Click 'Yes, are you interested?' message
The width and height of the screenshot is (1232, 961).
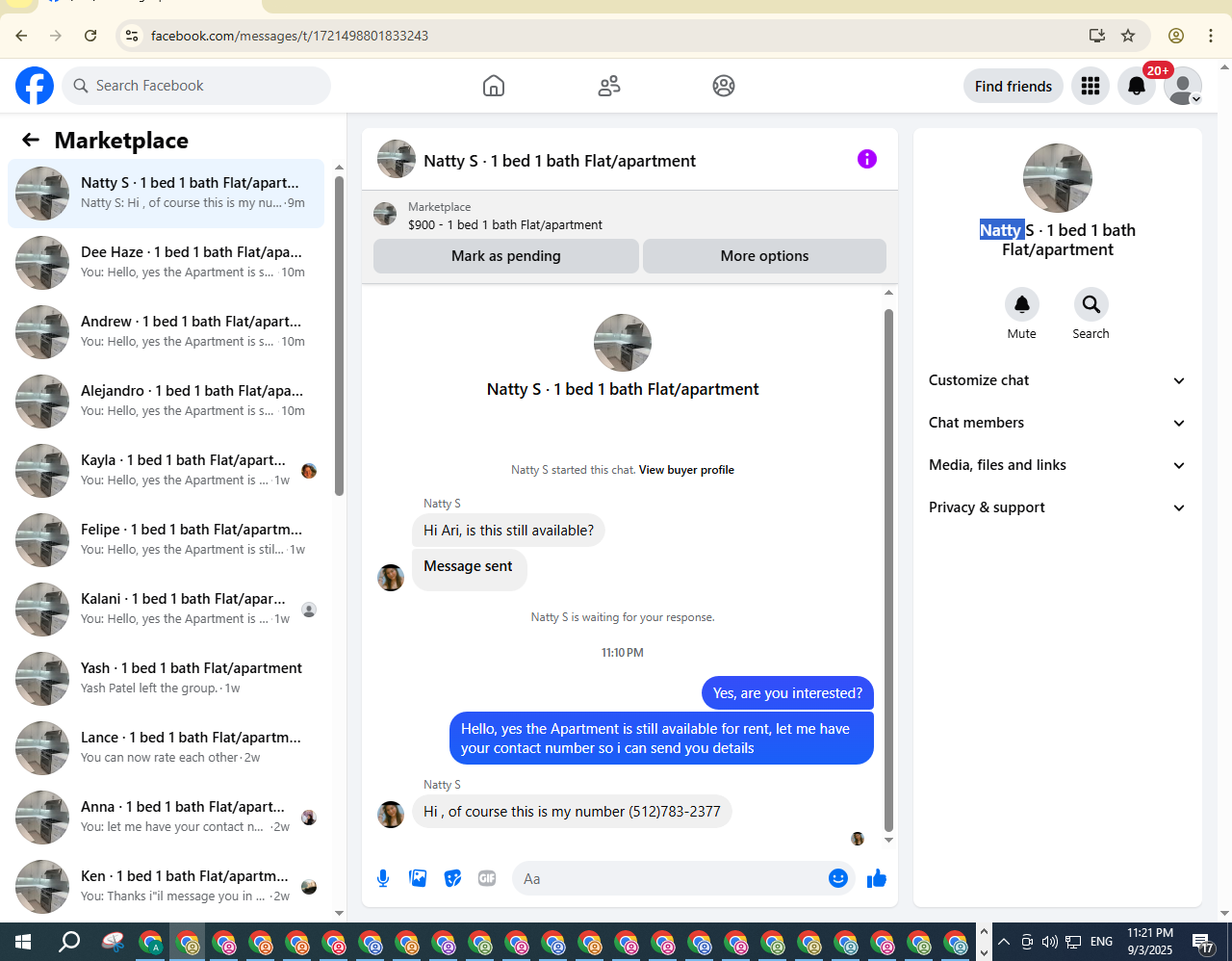coord(787,693)
